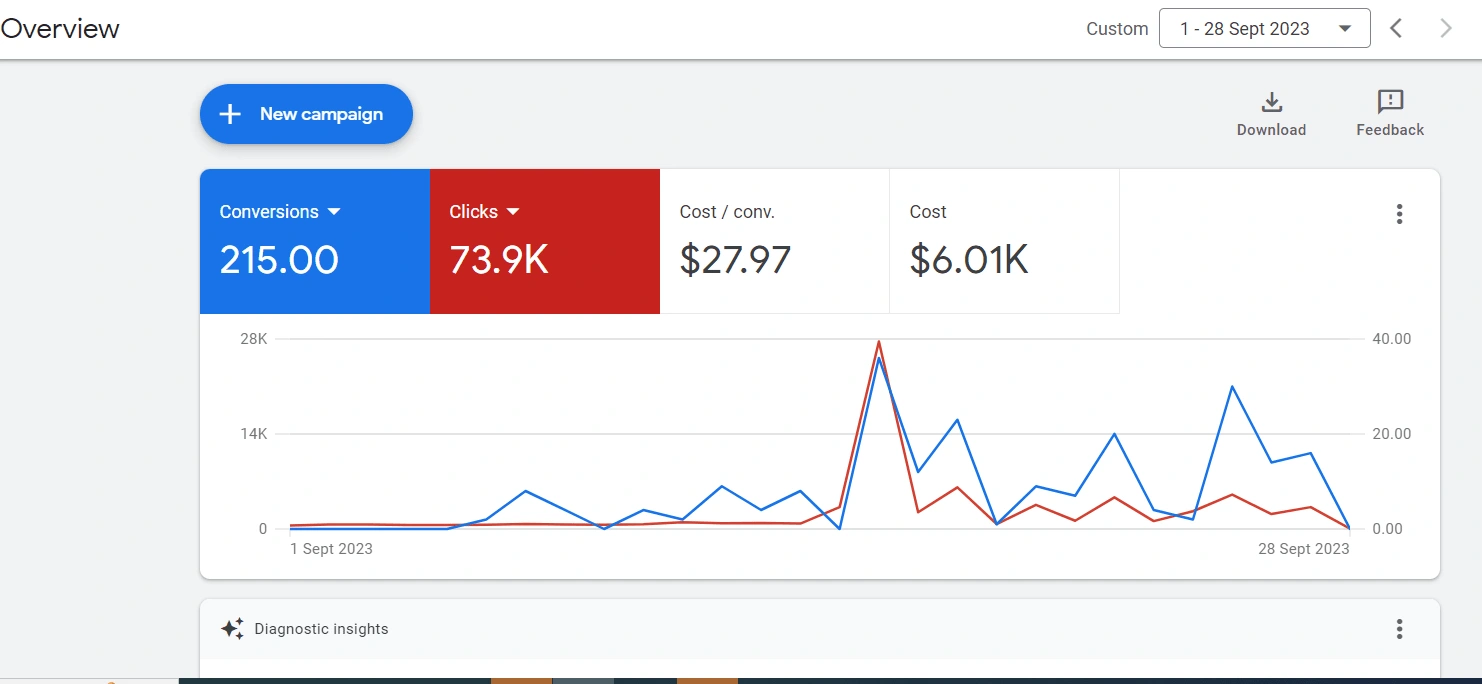Click the 28 Sept 2023 axis label
1482x684 pixels.
pyautogui.click(x=1303, y=549)
